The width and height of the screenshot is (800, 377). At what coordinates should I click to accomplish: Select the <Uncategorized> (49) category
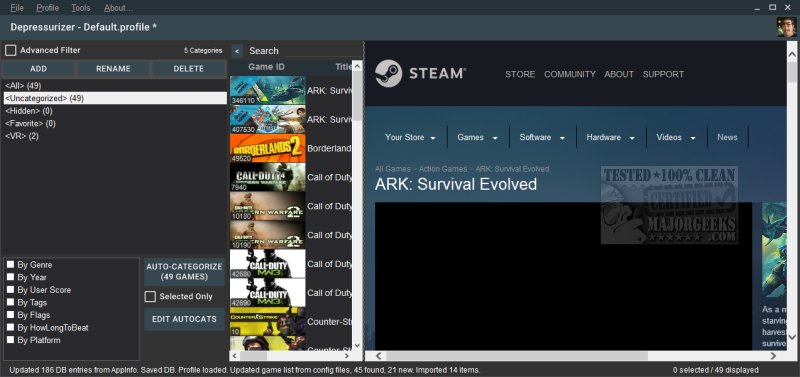pyautogui.click(x=115, y=98)
